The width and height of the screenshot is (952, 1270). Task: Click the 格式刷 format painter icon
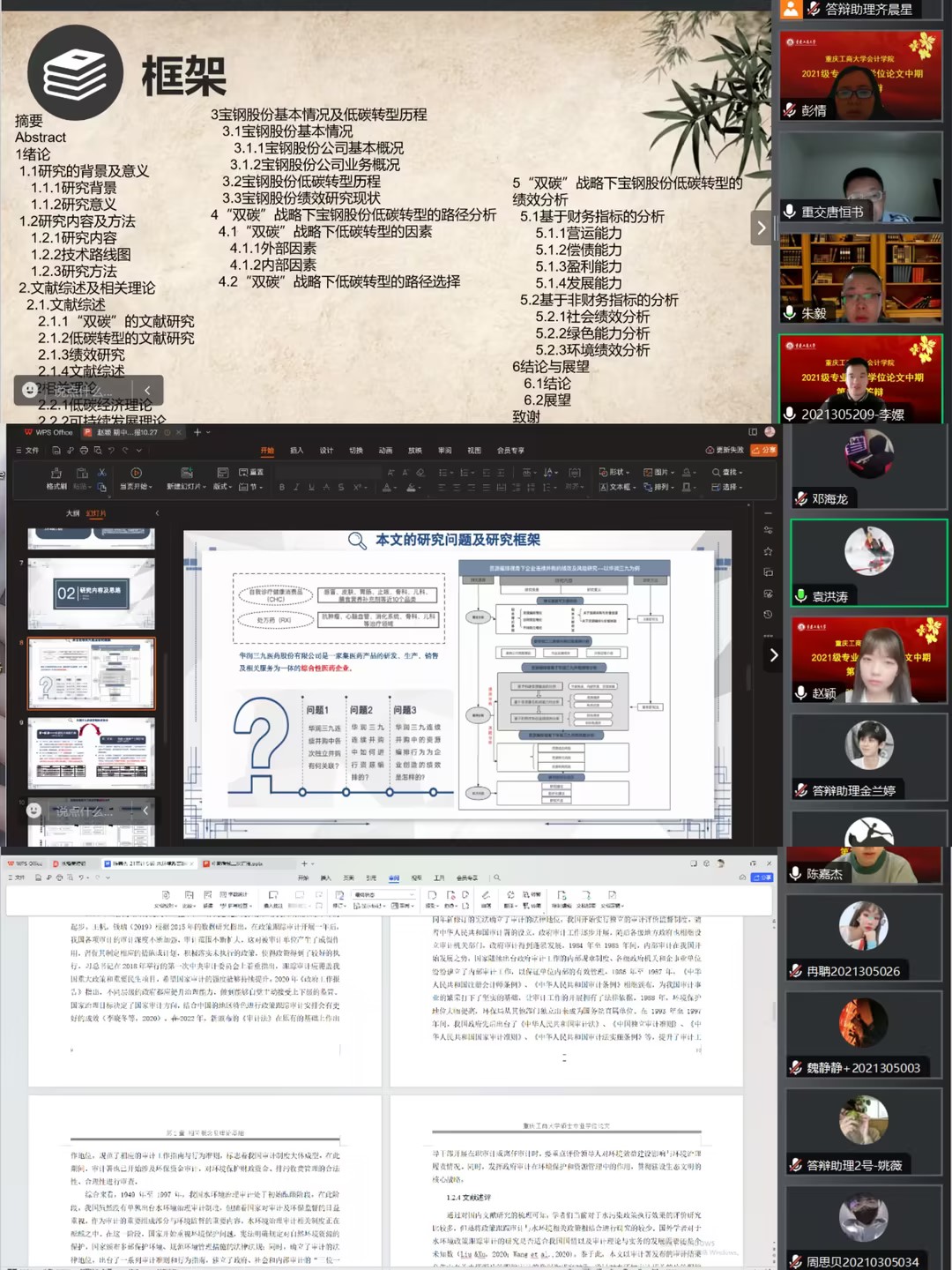pyautogui.click(x=56, y=474)
